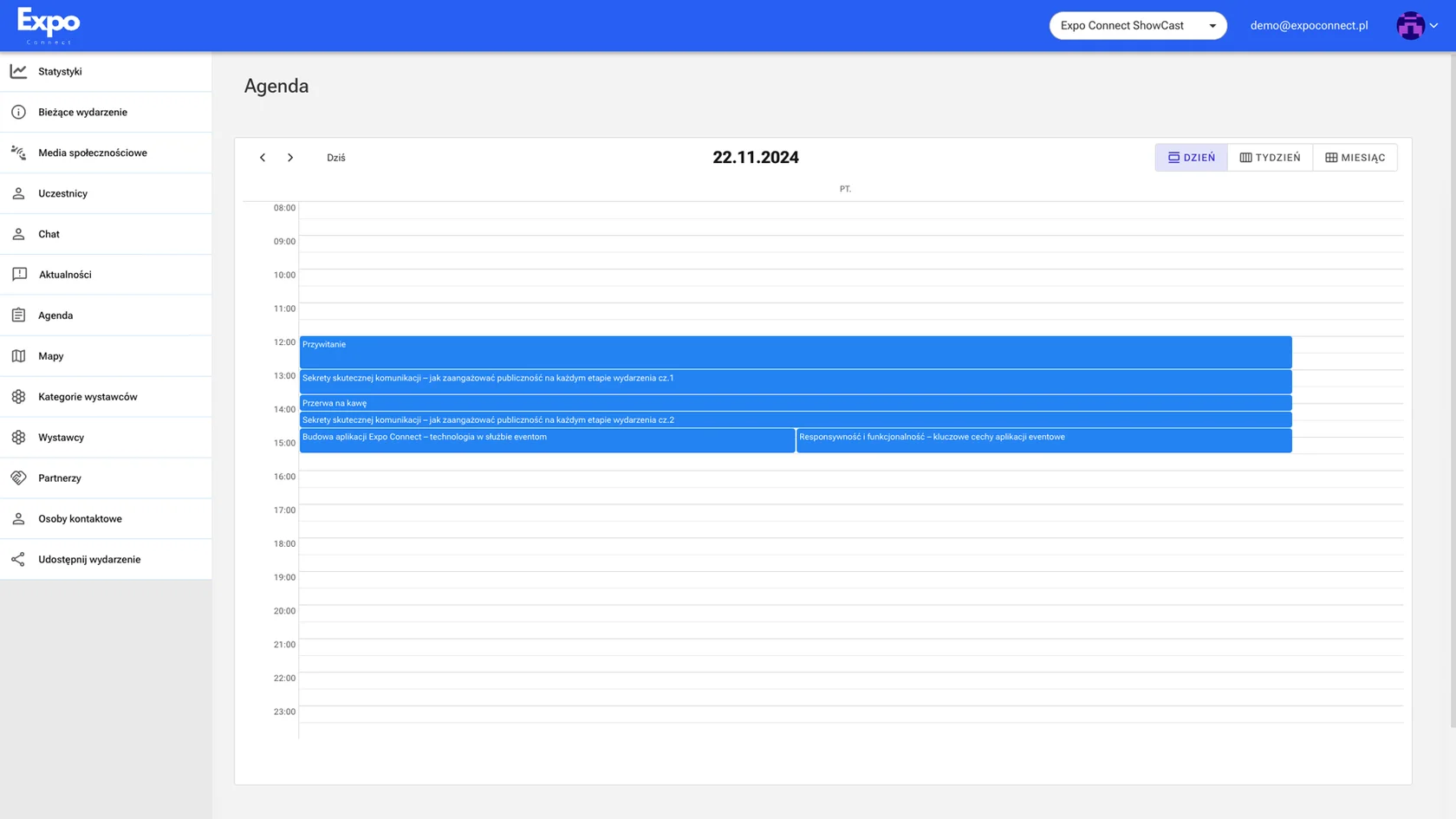The image size is (1456, 819).
Task: Open Wystawcy menu item
Action: pyautogui.click(x=106, y=438)
